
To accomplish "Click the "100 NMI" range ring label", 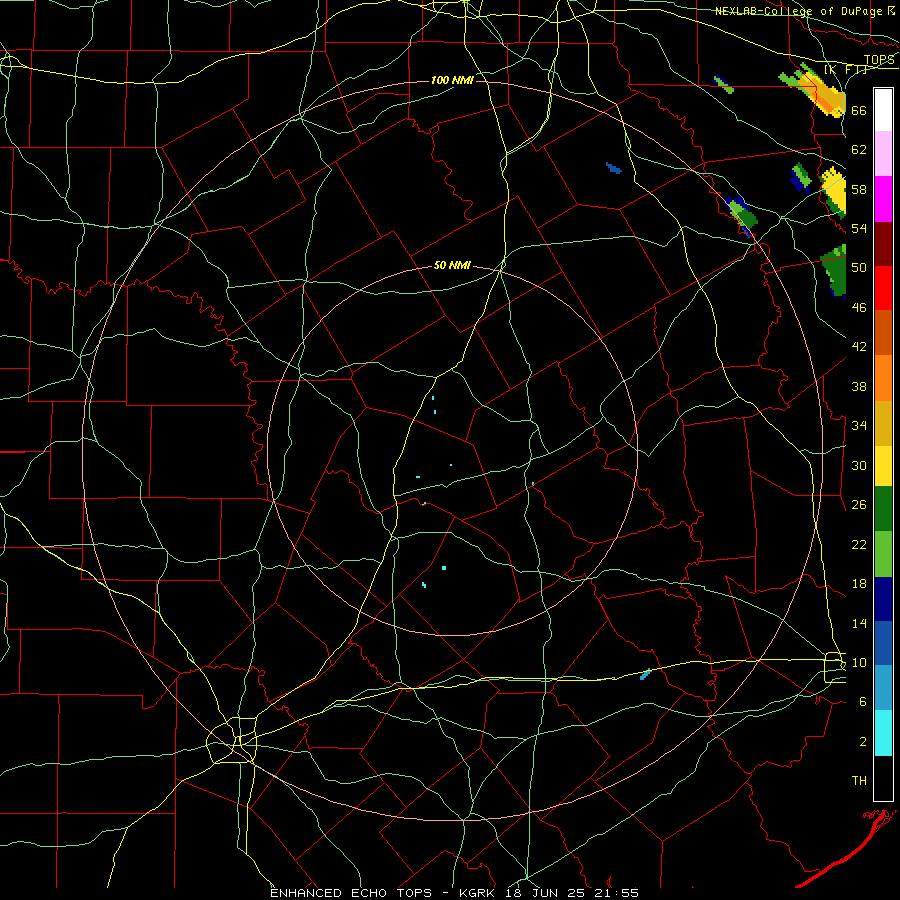I will point(452,80).
